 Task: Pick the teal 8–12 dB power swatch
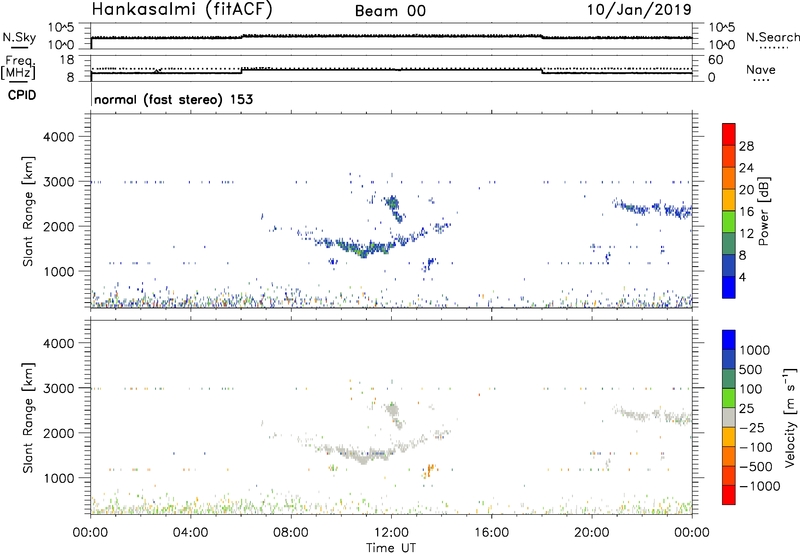(x=729, y=243)
